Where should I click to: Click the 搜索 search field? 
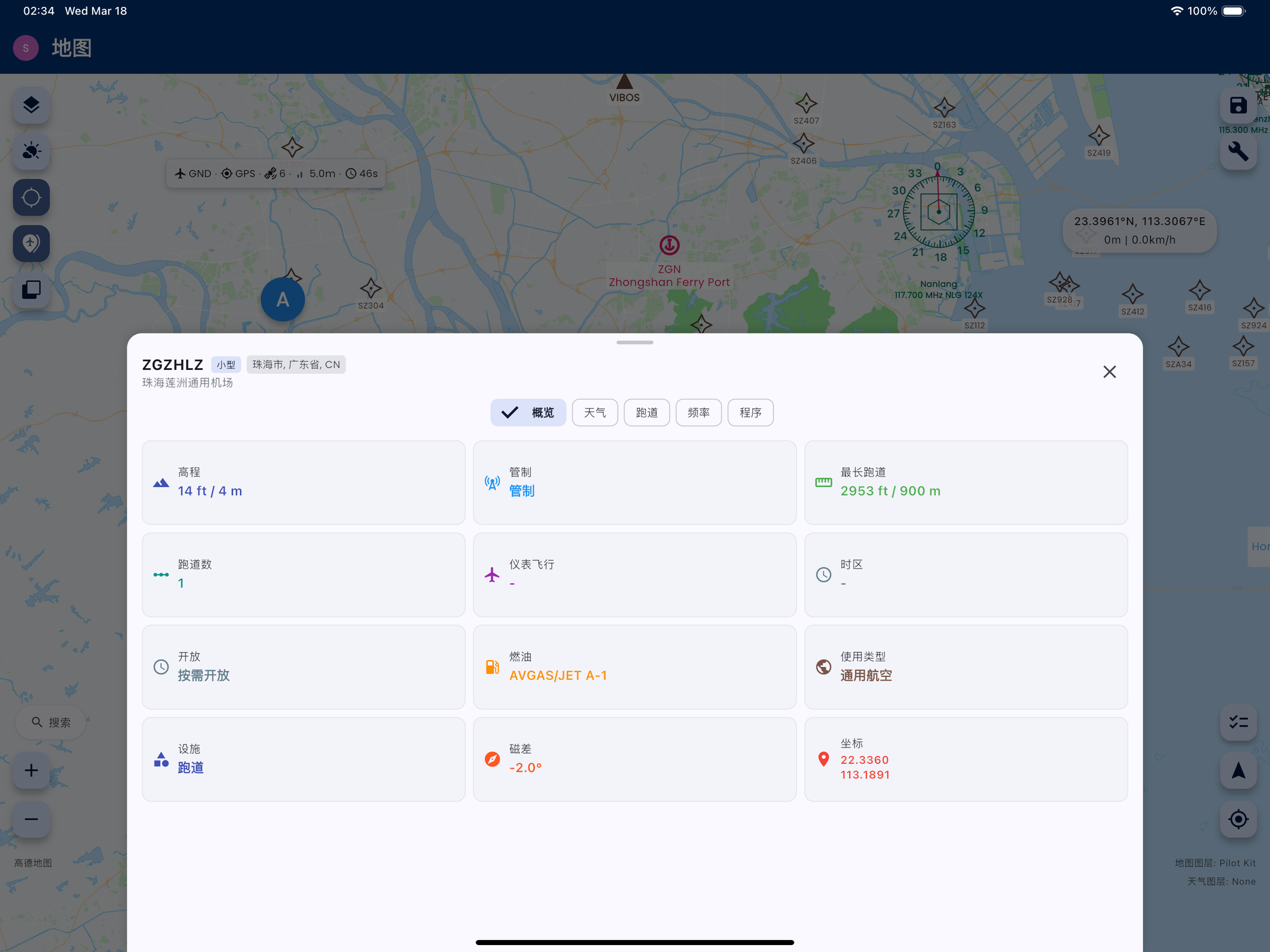click(51, 722)
